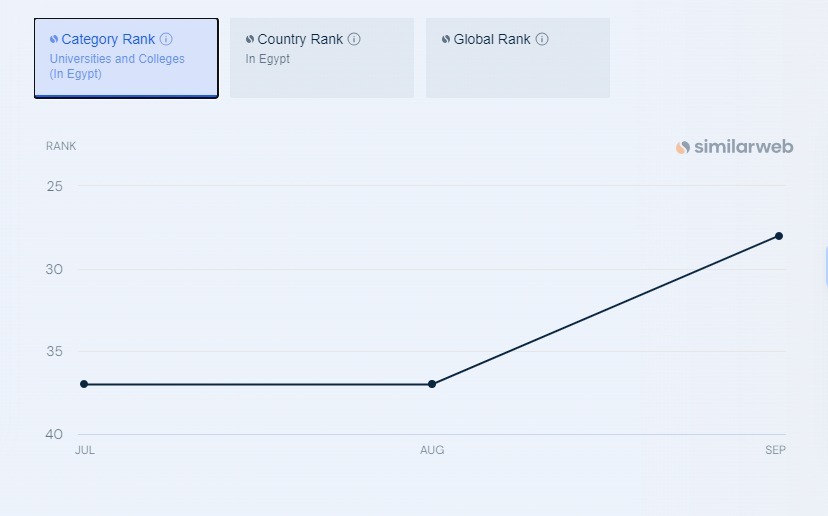This screenshot has width=828, height=516.
Task: Click the small Similarweb icon before Global Rank
Action: point(446,39)
